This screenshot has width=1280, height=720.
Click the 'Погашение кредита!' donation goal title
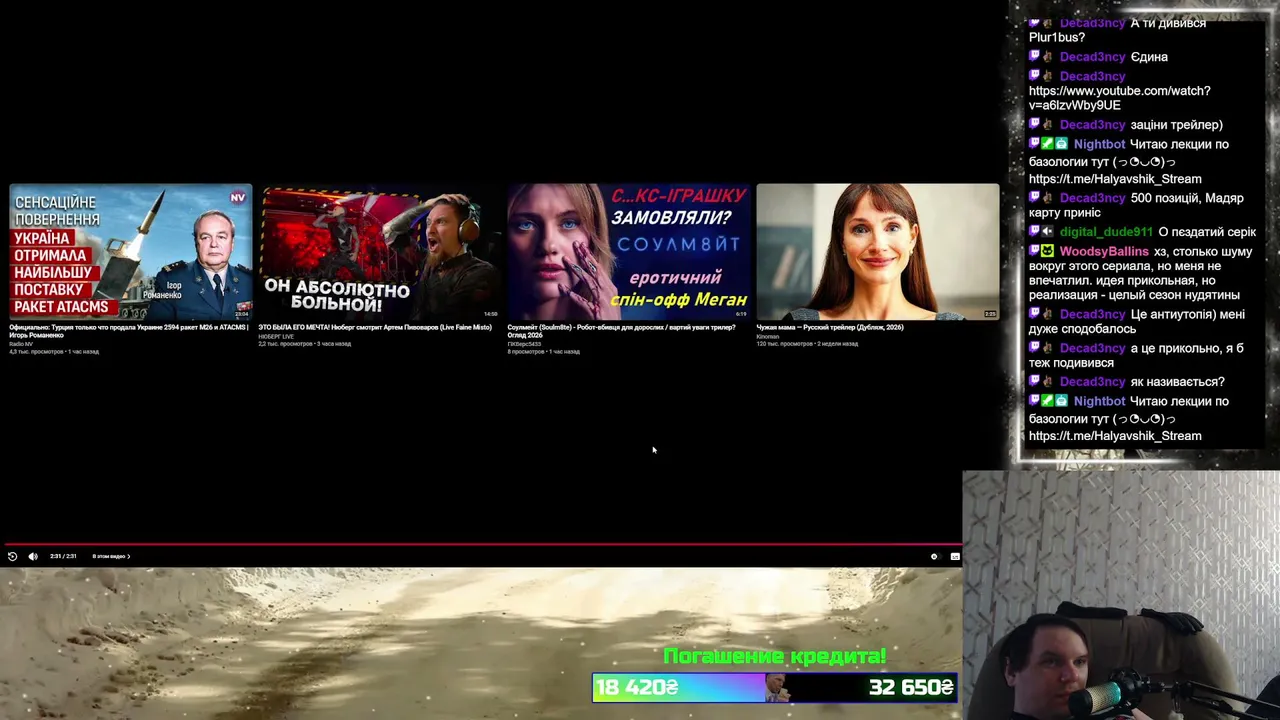(x=775, y=657)
